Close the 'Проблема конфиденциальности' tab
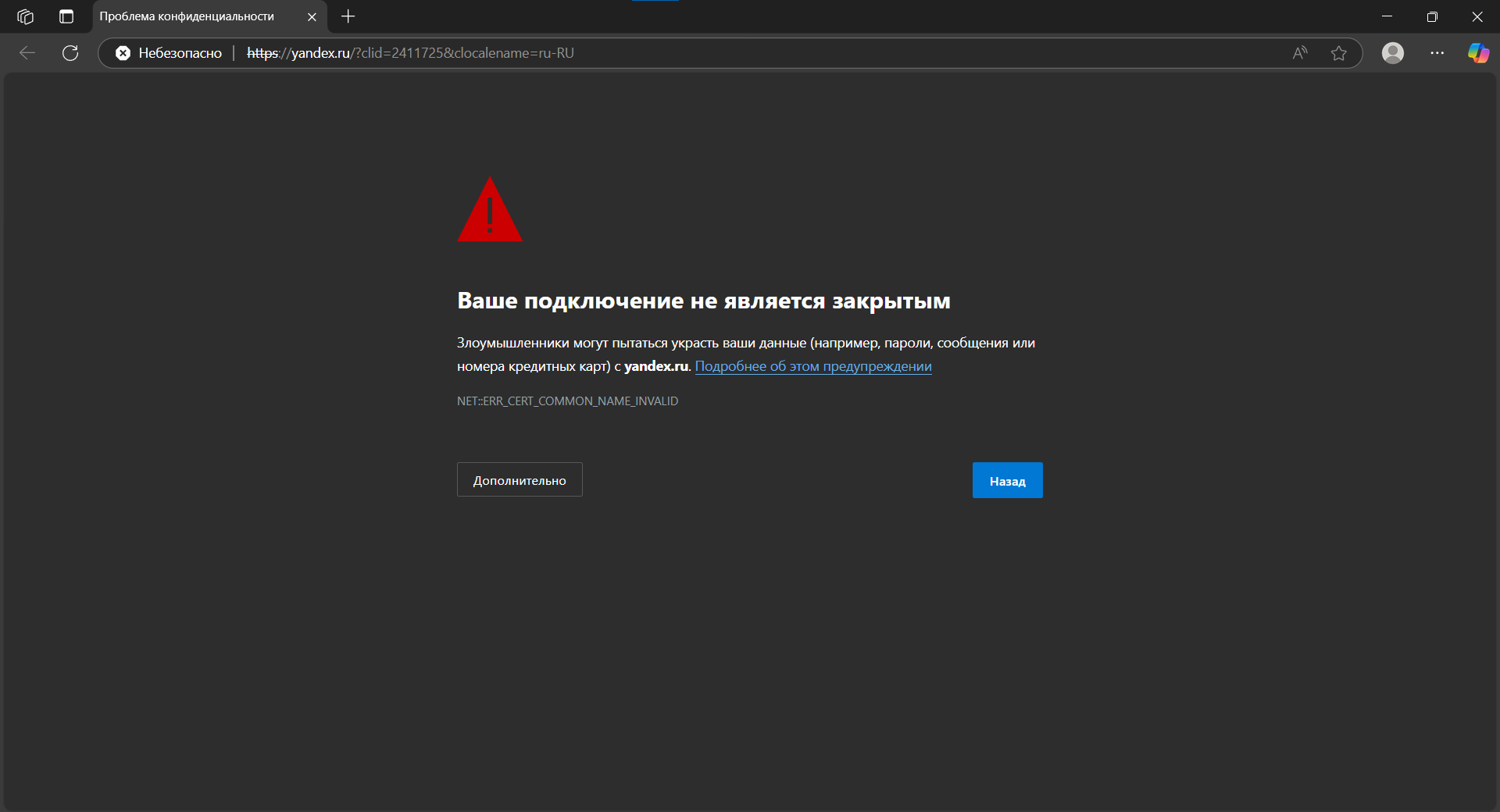Screen dimensions: 1500x812 (x=312, y=16)
